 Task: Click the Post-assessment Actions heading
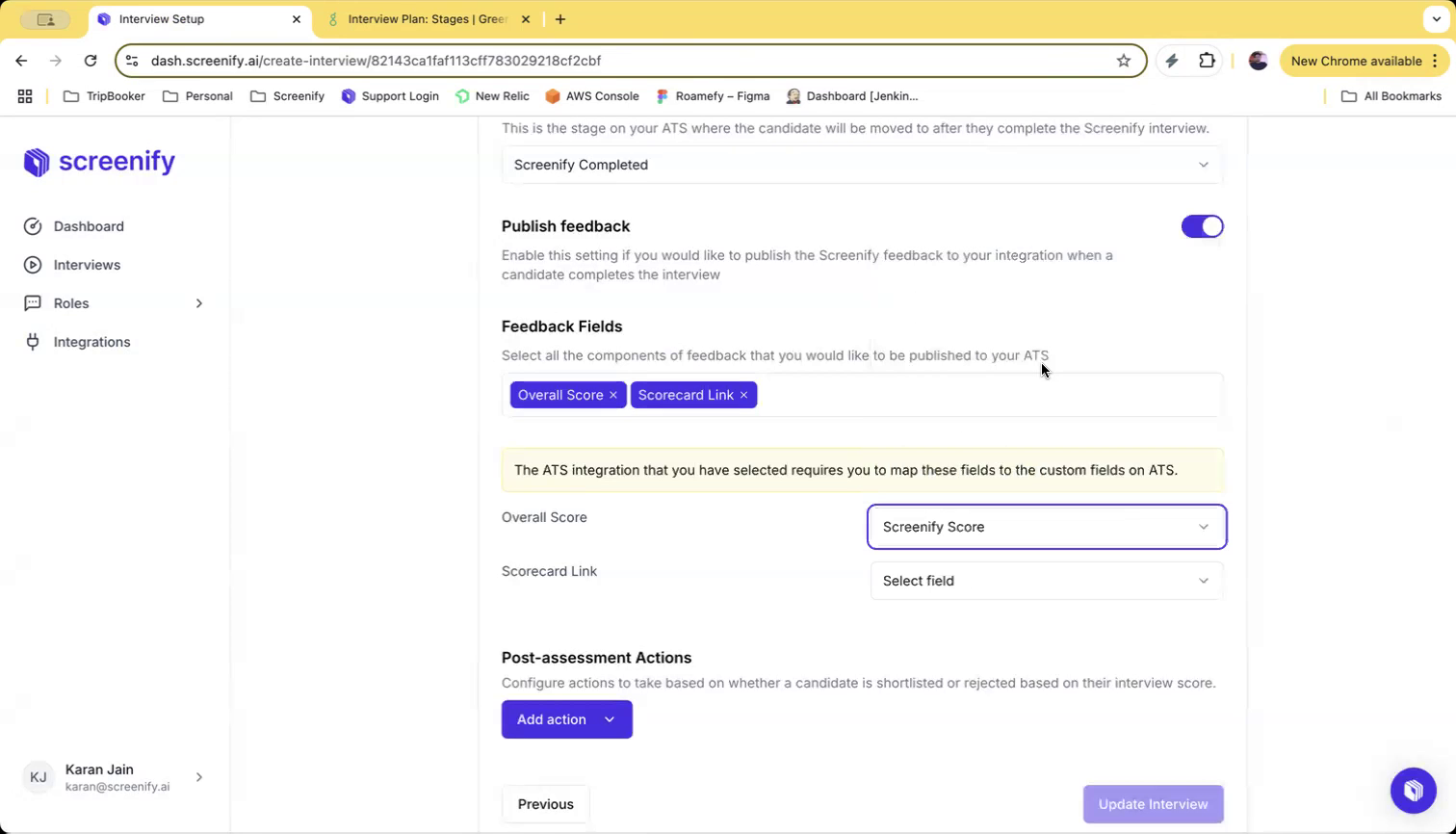click(596, 658)
